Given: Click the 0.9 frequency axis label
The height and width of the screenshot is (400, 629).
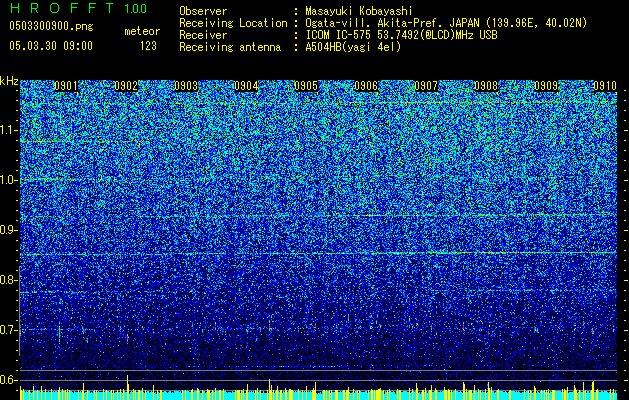Looking at the screenshot, I should point(8,230).
